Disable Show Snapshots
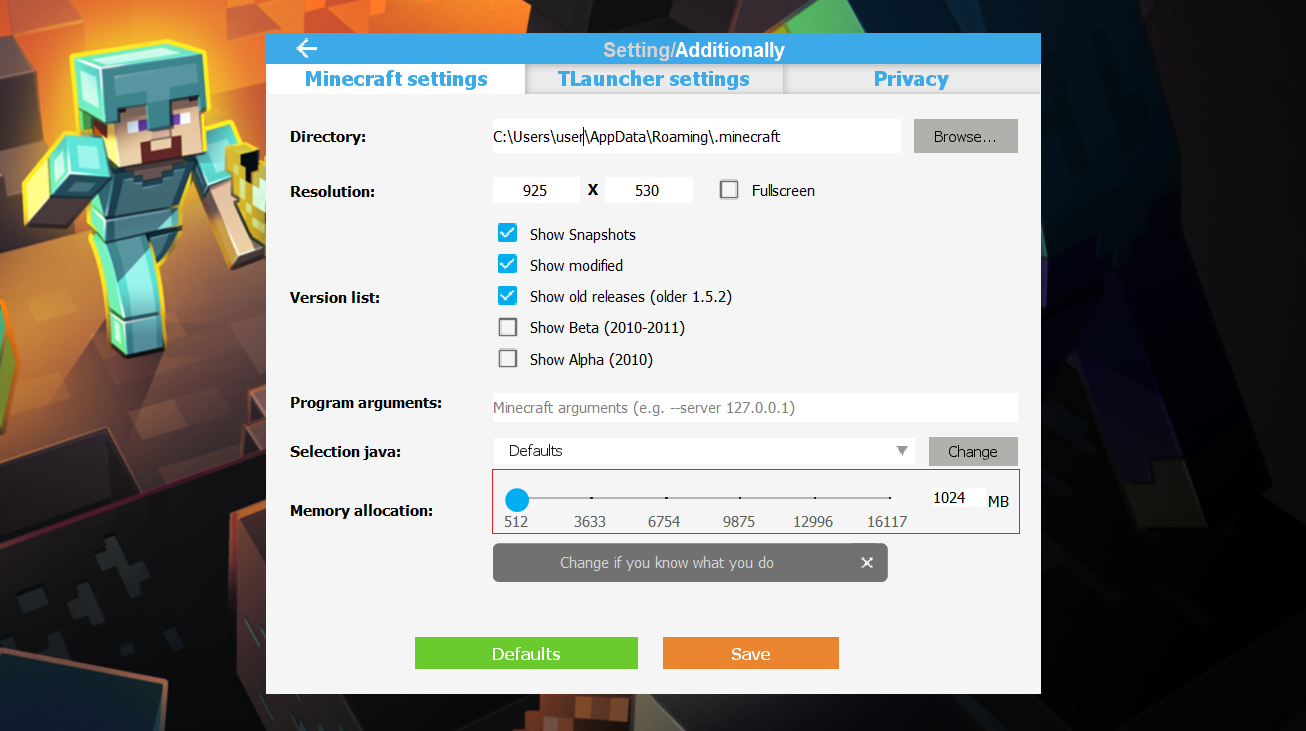Image resolution: width=1306 pixels, height=731 pixels. (507, 232)
